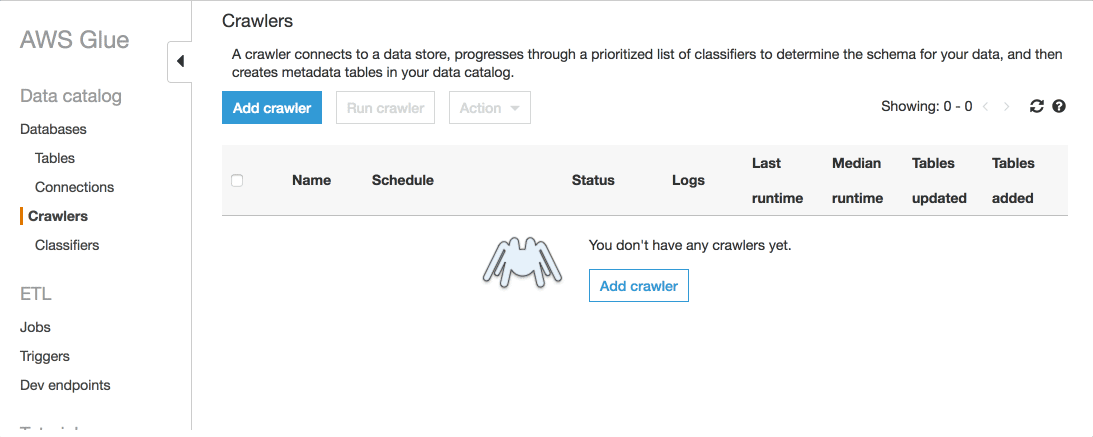
Task: Sort by the Name column header
Action: pos(311,180)
